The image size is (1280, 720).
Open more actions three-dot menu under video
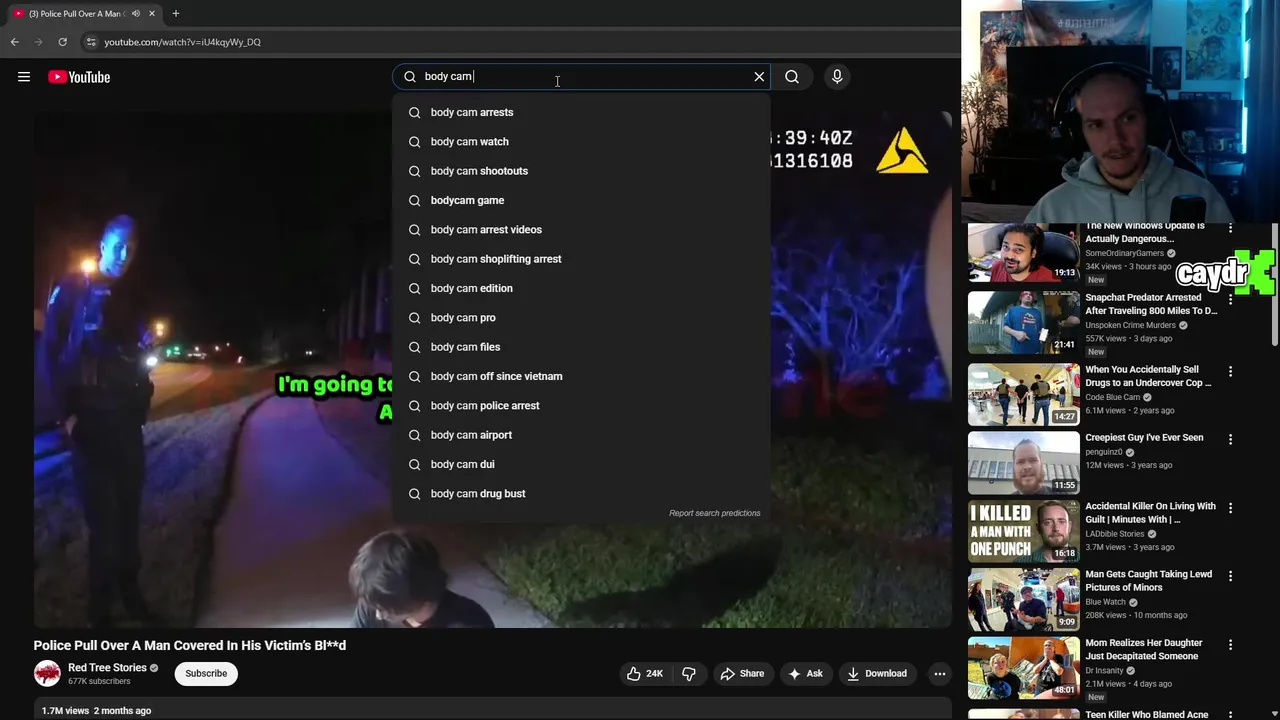pyautogui.click(x=939, y=674)
